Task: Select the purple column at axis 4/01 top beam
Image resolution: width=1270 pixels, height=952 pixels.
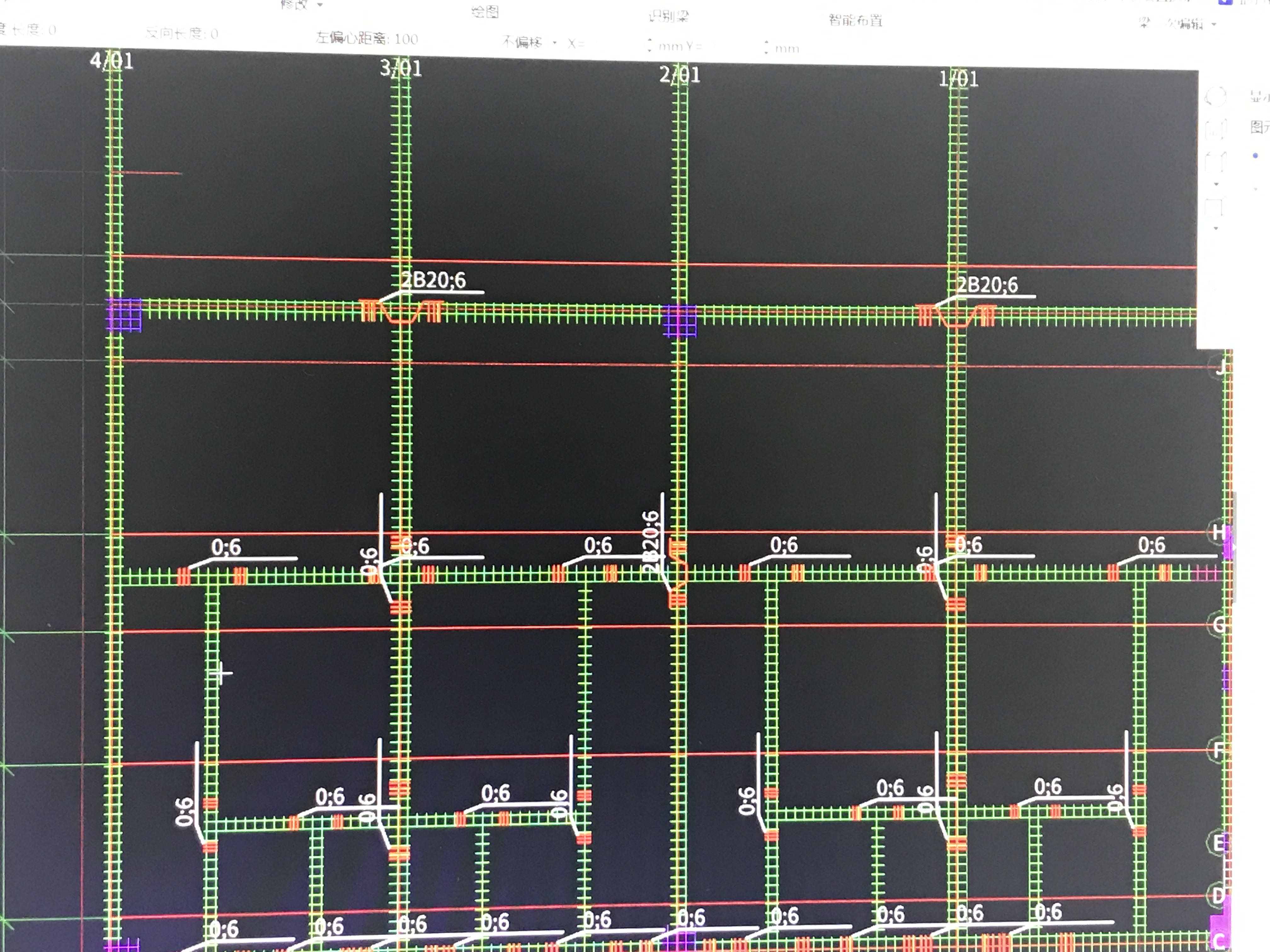Action: pyautogui.click(x=124, y=314)
